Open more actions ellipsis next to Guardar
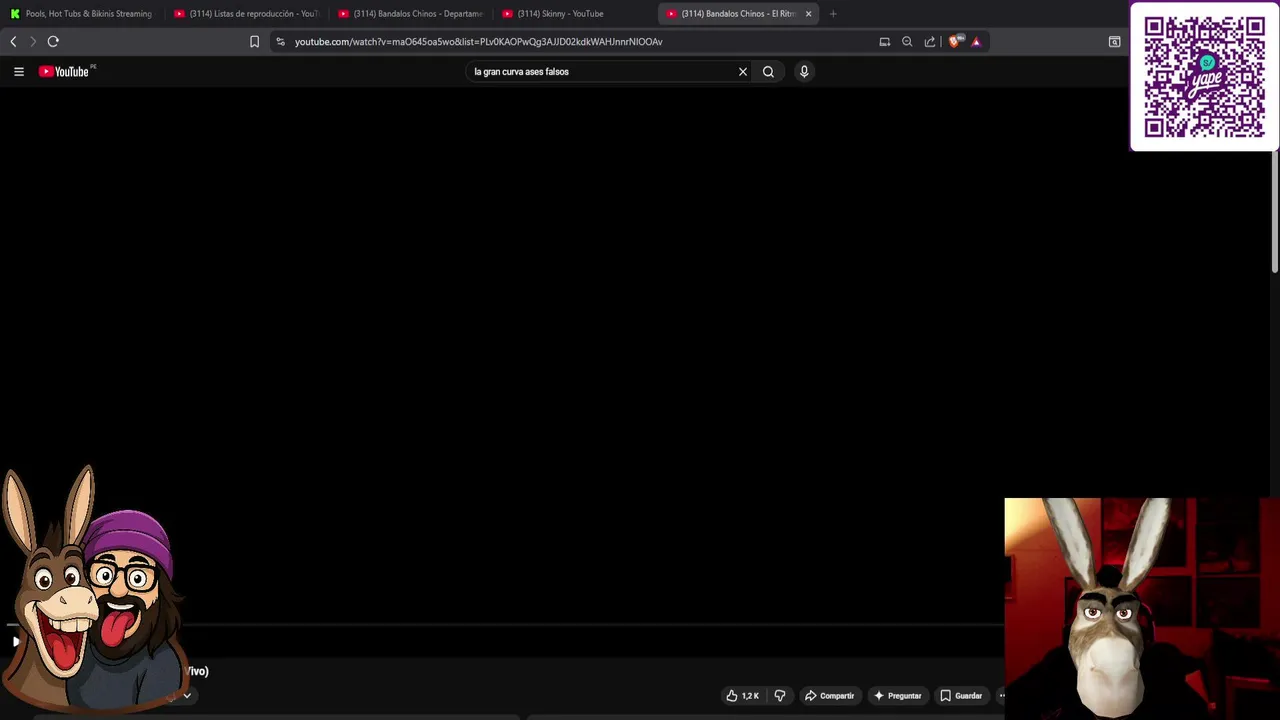 1000,695
